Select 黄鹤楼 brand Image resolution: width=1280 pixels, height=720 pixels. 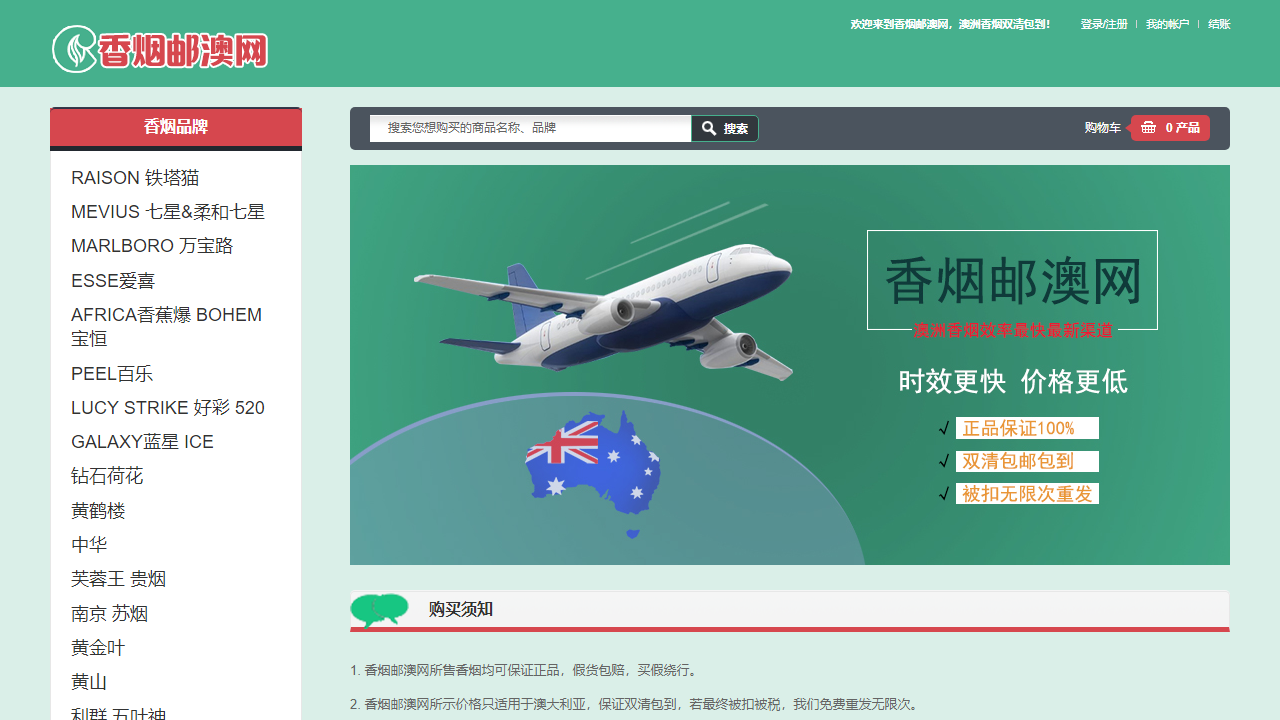(x=98, y=511)
